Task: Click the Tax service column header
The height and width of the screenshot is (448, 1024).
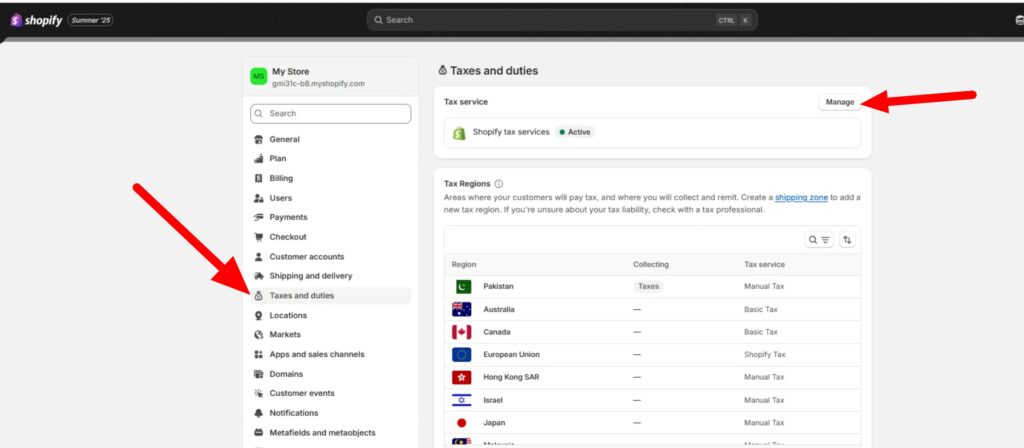Action: coord(764,264)
